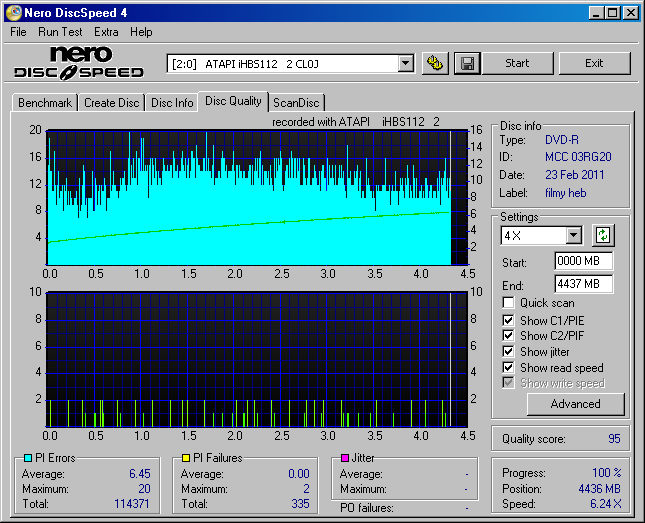Click the refresh speed list icon

pyautogui.click(x=603, y=235)
